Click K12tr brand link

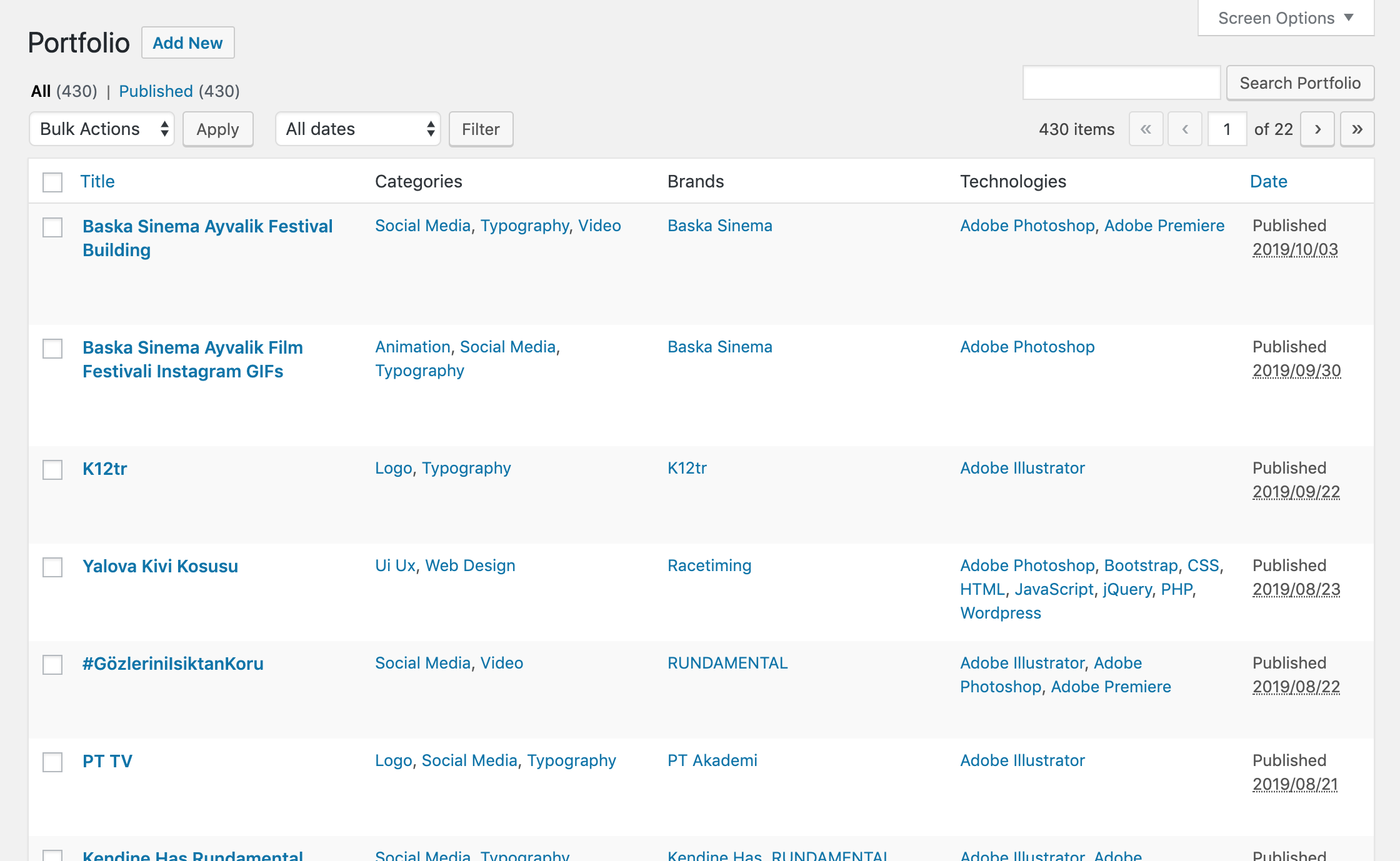click(x=687, y=468)
